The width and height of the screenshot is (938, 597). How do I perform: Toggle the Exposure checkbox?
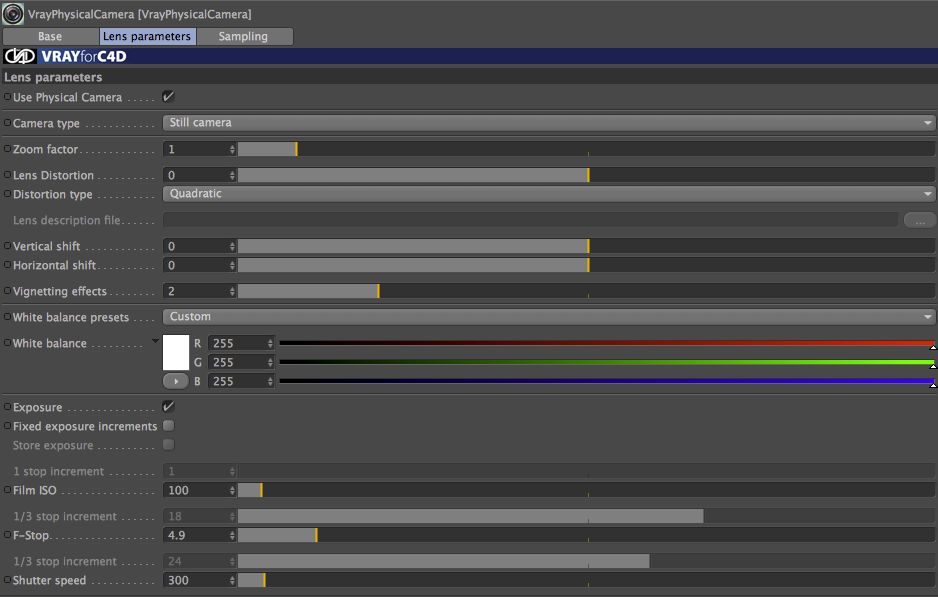click(x=169, y=407)
